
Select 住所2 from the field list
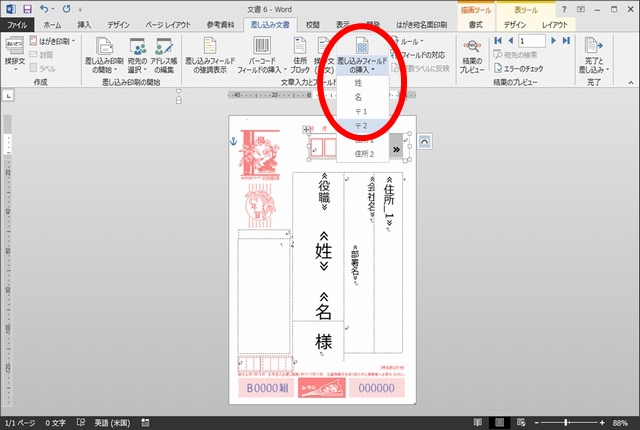click(363, 154)
